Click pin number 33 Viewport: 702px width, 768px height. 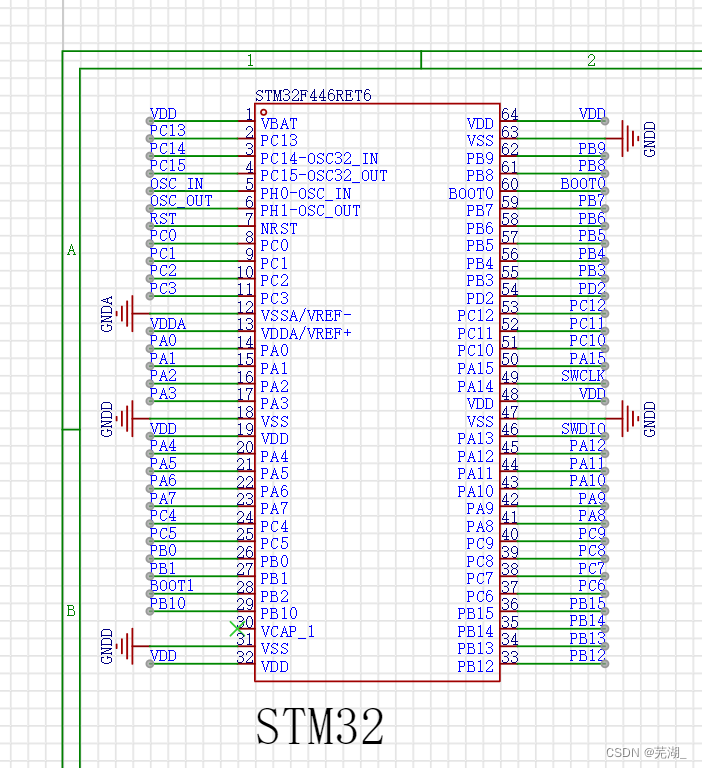(509, 657)
